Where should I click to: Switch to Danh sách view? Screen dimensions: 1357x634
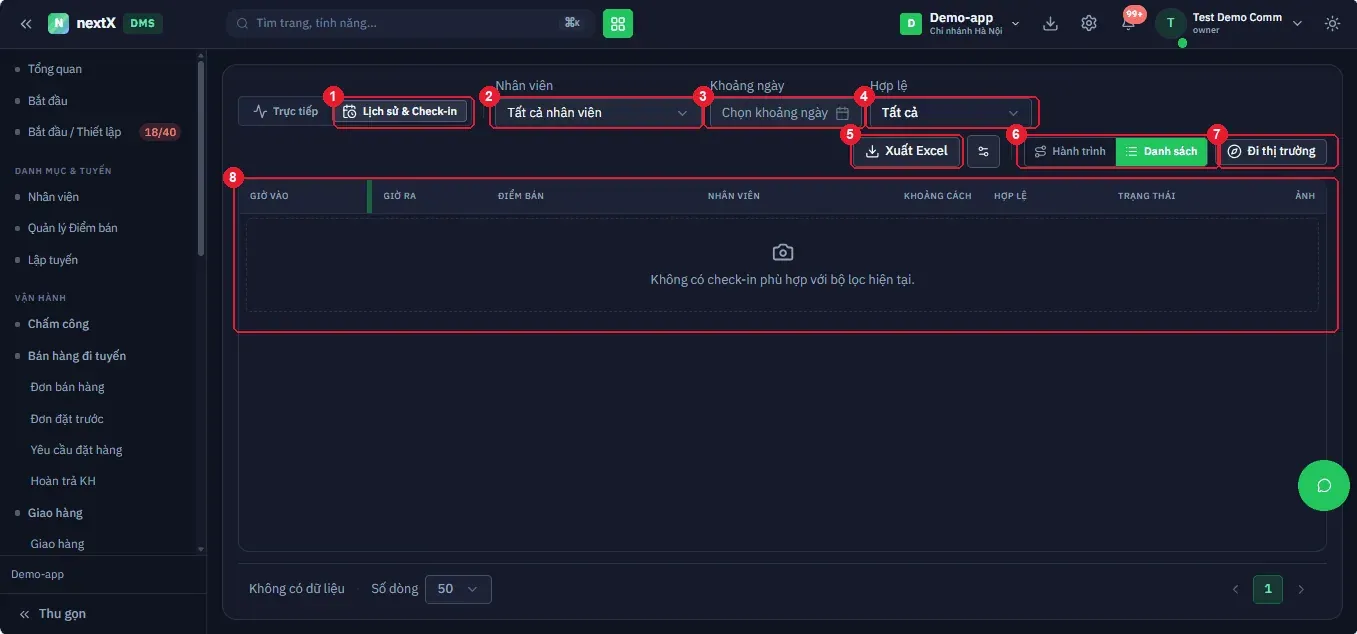point(1161,151)
